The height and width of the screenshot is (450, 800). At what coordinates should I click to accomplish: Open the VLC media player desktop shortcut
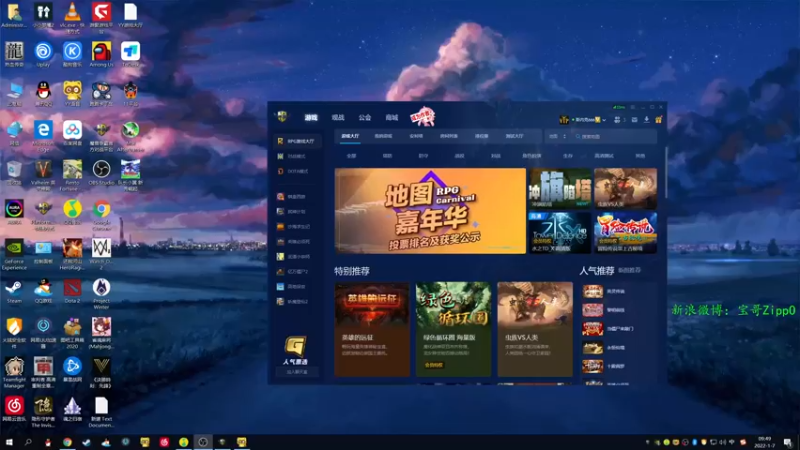(72, 17)
